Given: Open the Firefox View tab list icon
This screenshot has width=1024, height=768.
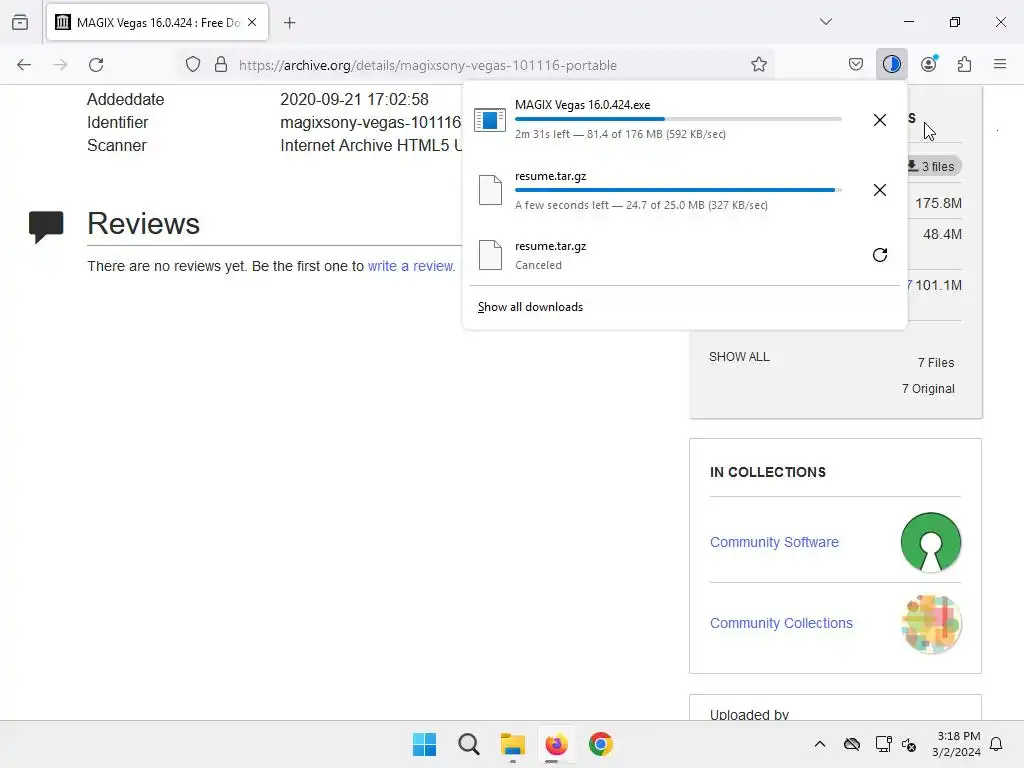Looking at the screenshot, I should point(20,22).
